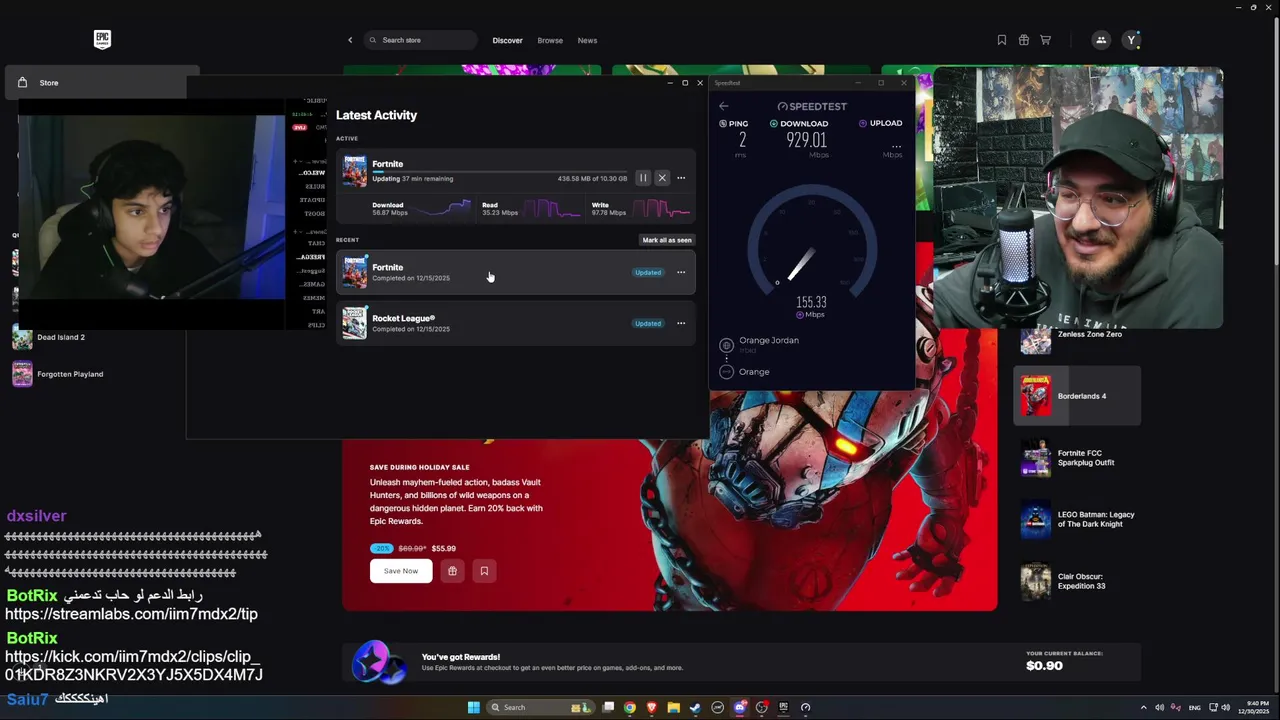Click the taskbar clock showing 9:40 PM
1280x720 pixels.
[1253, 707]
